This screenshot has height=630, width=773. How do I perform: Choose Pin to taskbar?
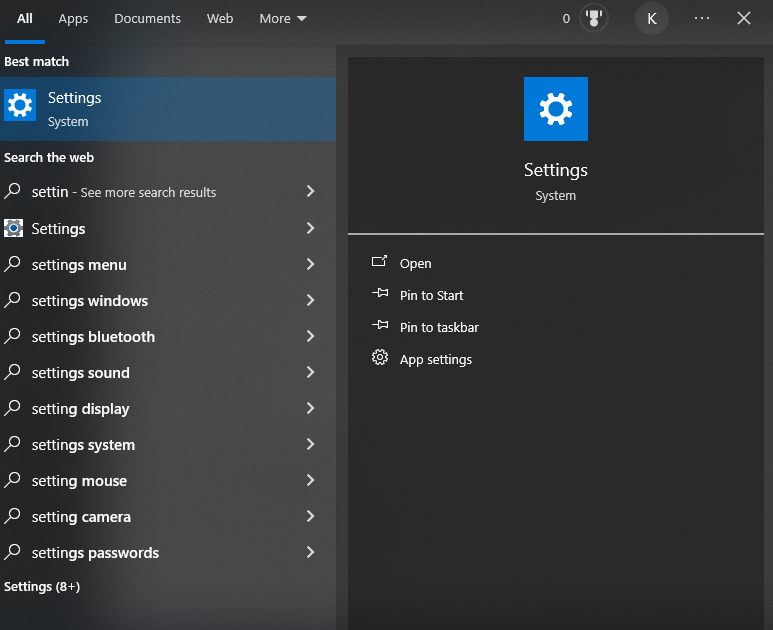click(x=439, y=327)
